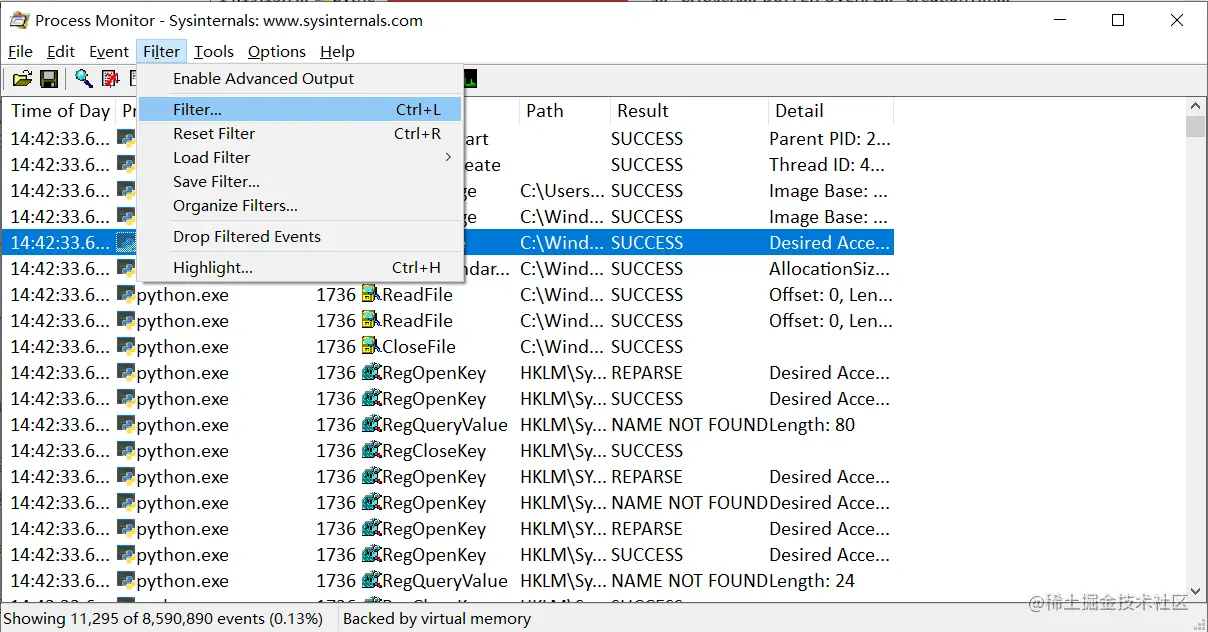This screenshot has width=1208, height=632.
Task: Click the 'Parent PID: 2...' detail cell
Action: (830, 139)
